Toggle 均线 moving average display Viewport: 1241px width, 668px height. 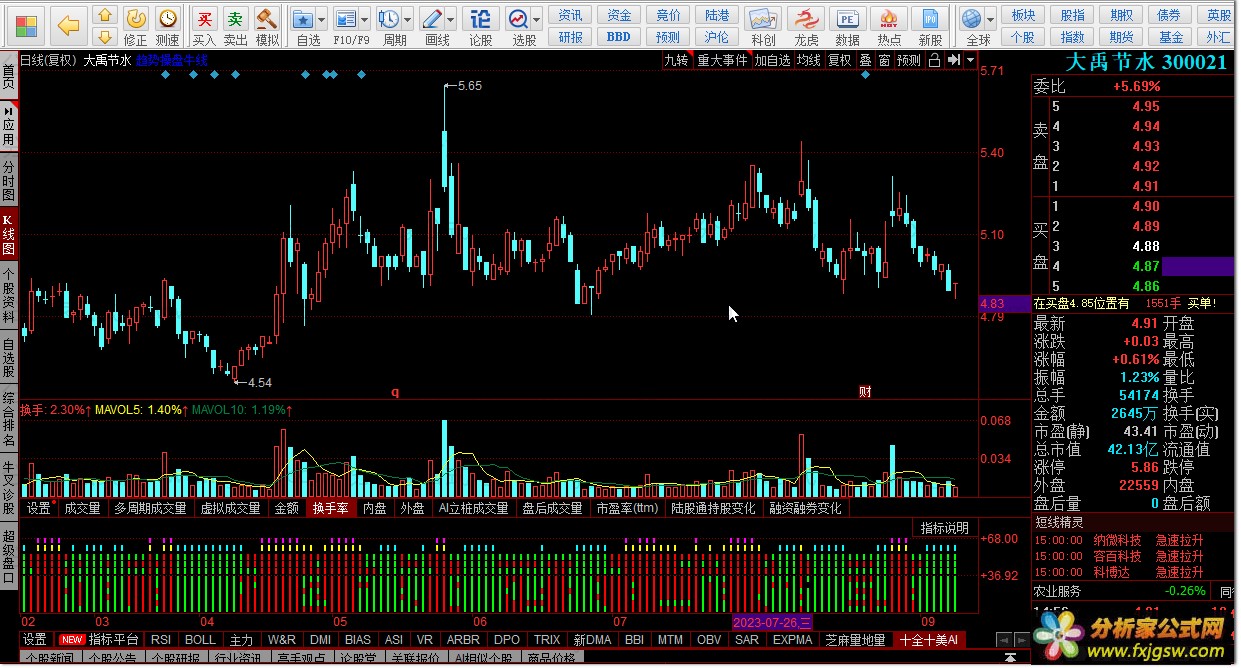click(x=808, y=60)
